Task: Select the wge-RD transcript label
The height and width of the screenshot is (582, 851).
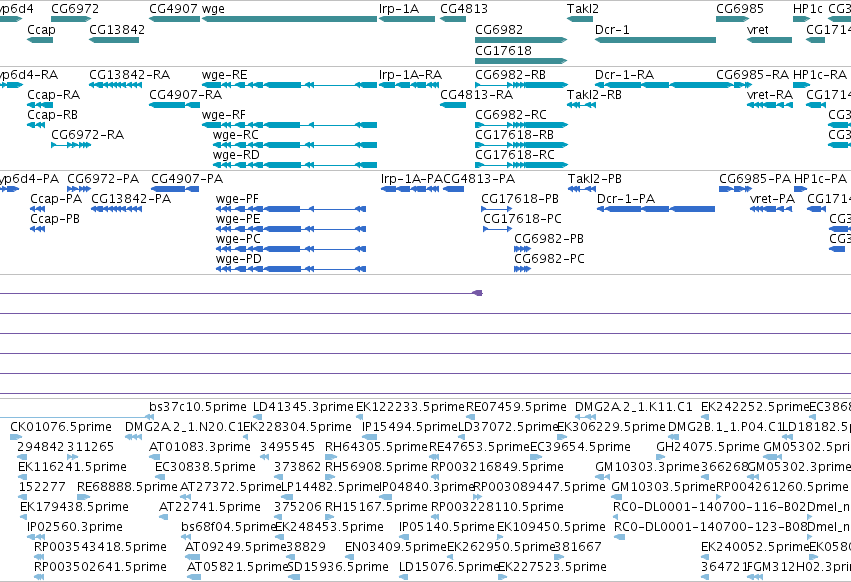Action: 236,155
